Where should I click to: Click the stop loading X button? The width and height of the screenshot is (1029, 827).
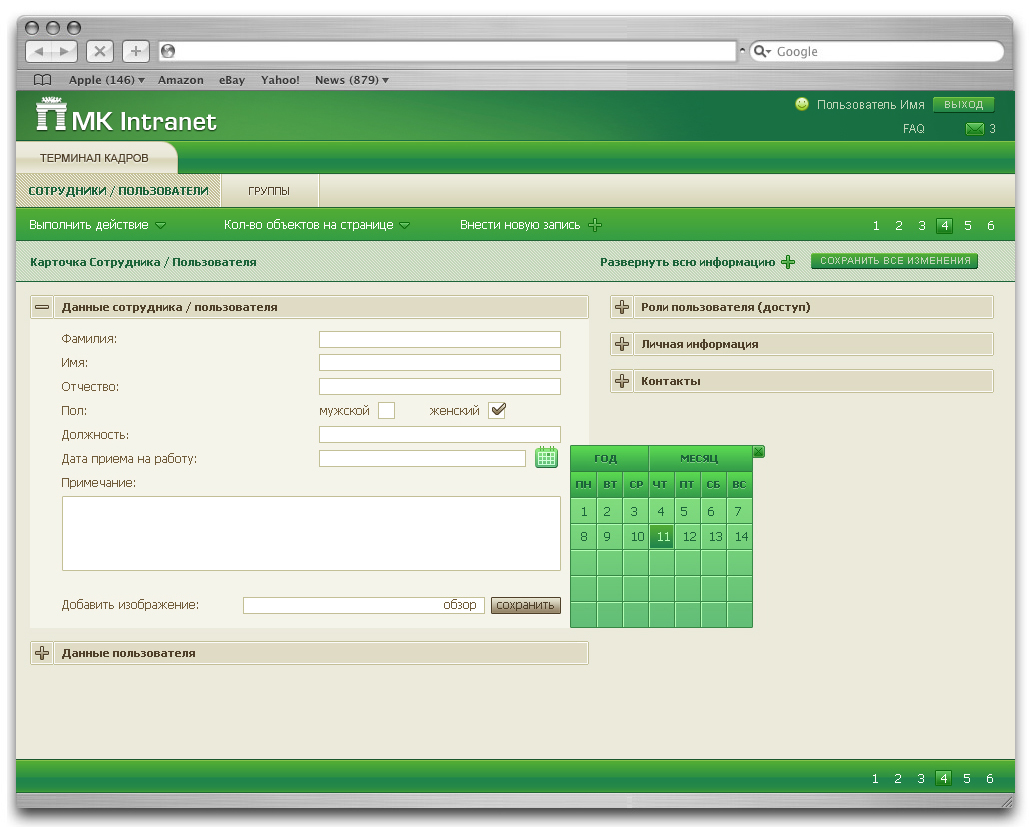point(100,51)
